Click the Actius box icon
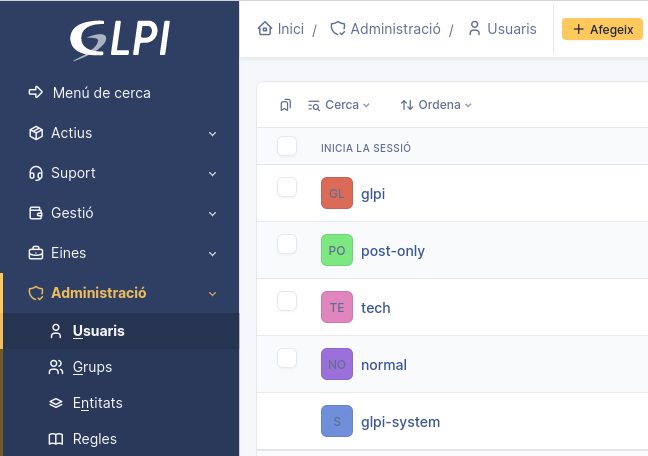The width and height of the screenshot is (648, 456). coord(36,133)
